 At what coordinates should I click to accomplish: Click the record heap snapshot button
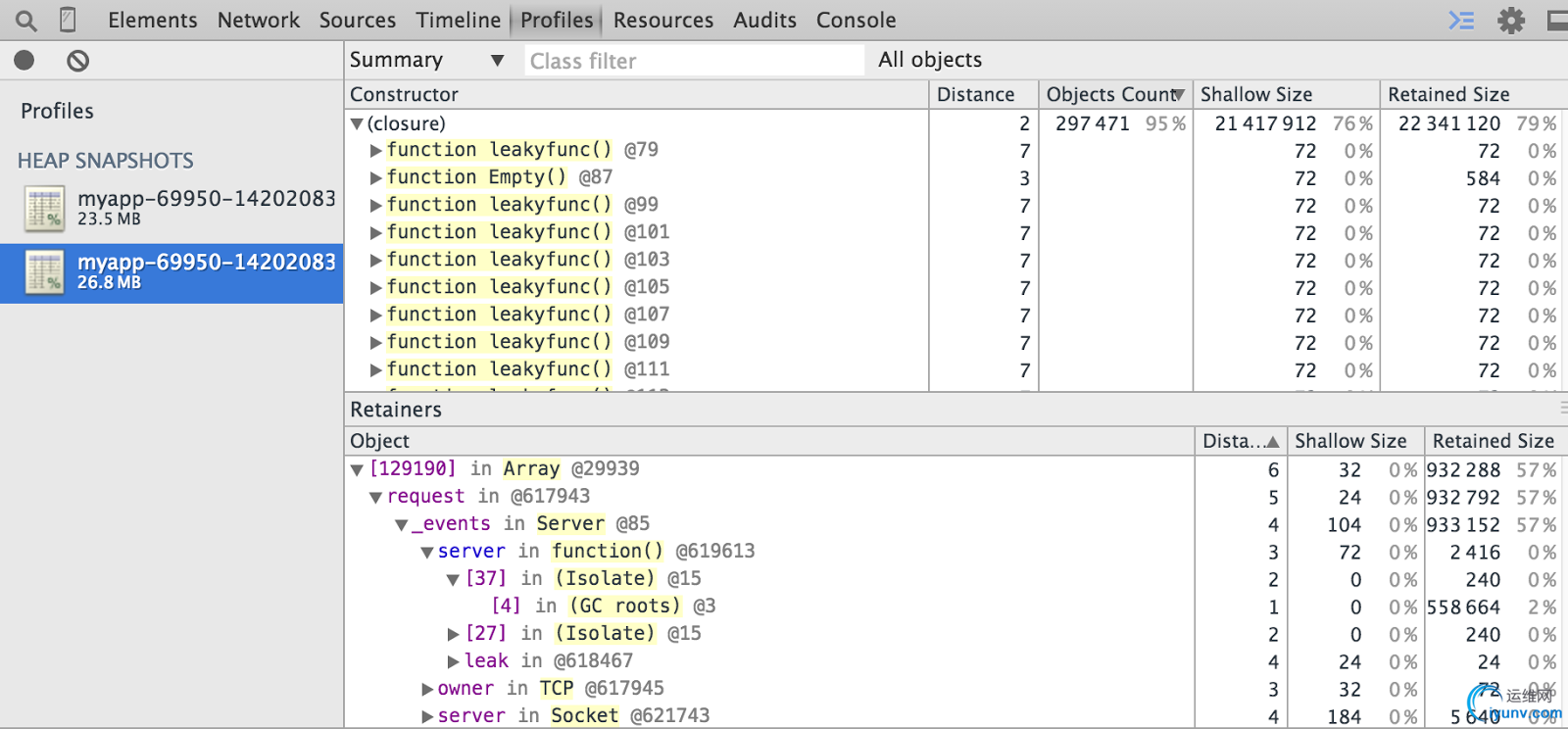click(24, 61)
